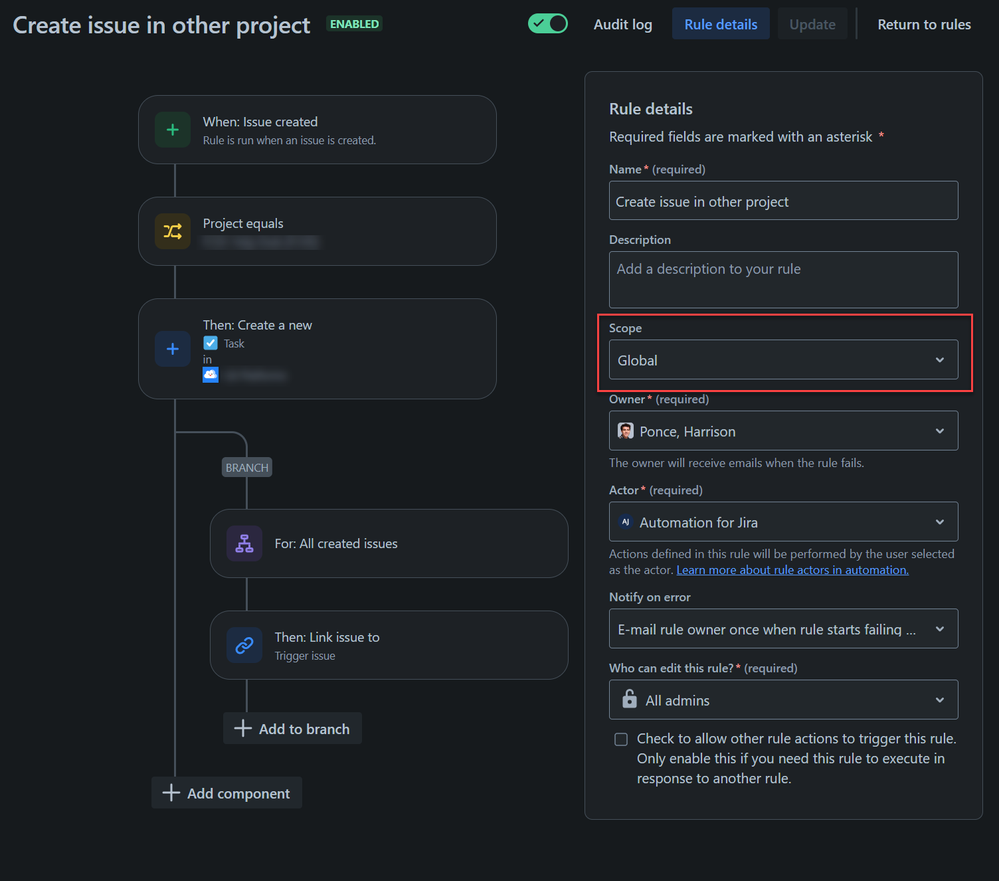Open the Rule details tab
Image resolution: width=999 pixels, height=881 pixels.
[x=720, y=24]
